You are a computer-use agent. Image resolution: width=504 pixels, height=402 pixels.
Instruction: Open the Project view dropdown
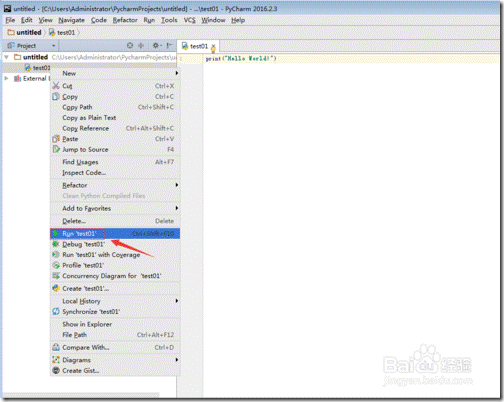click(53, 46)
